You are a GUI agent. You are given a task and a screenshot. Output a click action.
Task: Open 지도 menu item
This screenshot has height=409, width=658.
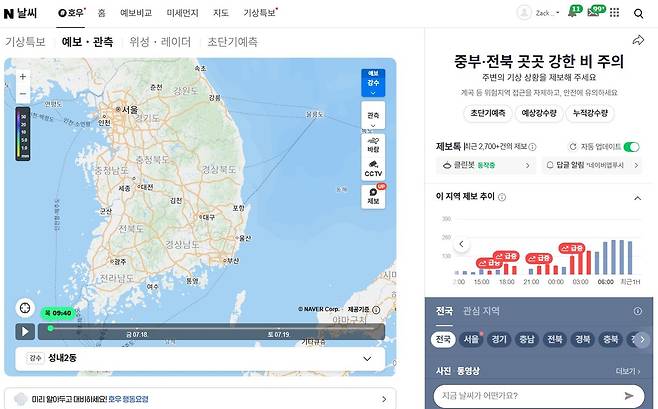click(x=221, y=13)
